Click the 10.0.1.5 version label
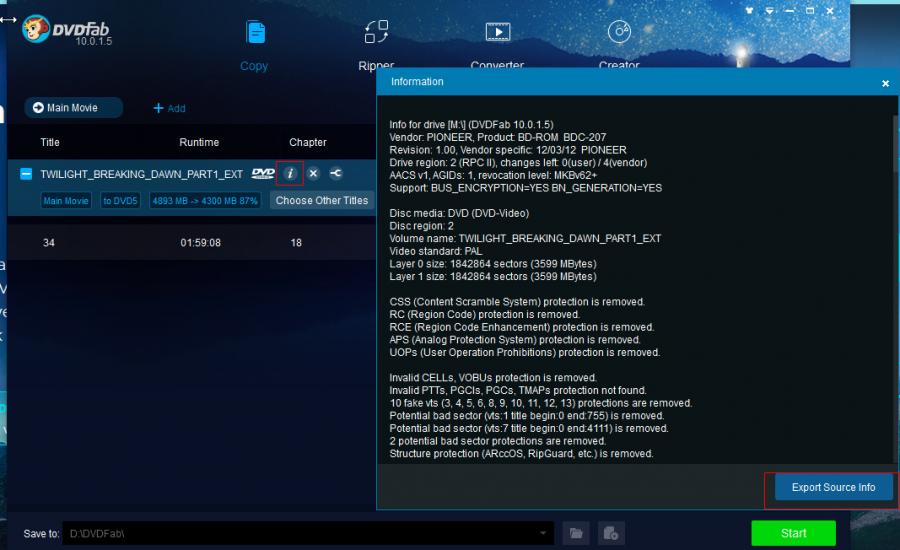 [94, 41]
